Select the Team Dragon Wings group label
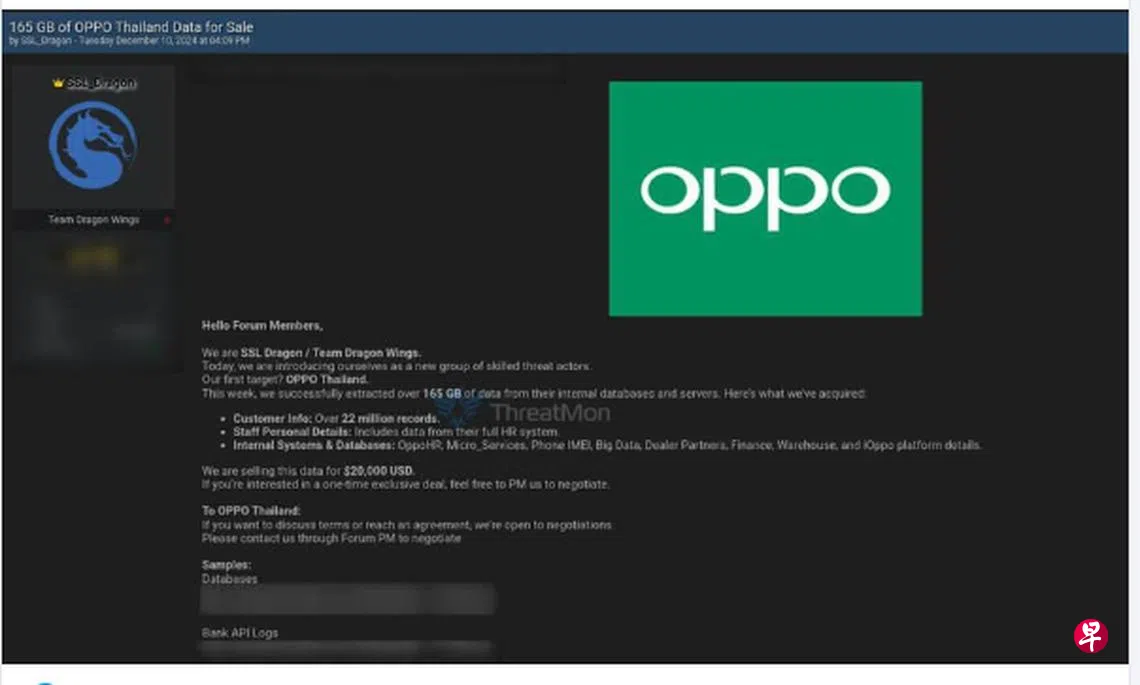1140x685 pixels. coord(93,220)
